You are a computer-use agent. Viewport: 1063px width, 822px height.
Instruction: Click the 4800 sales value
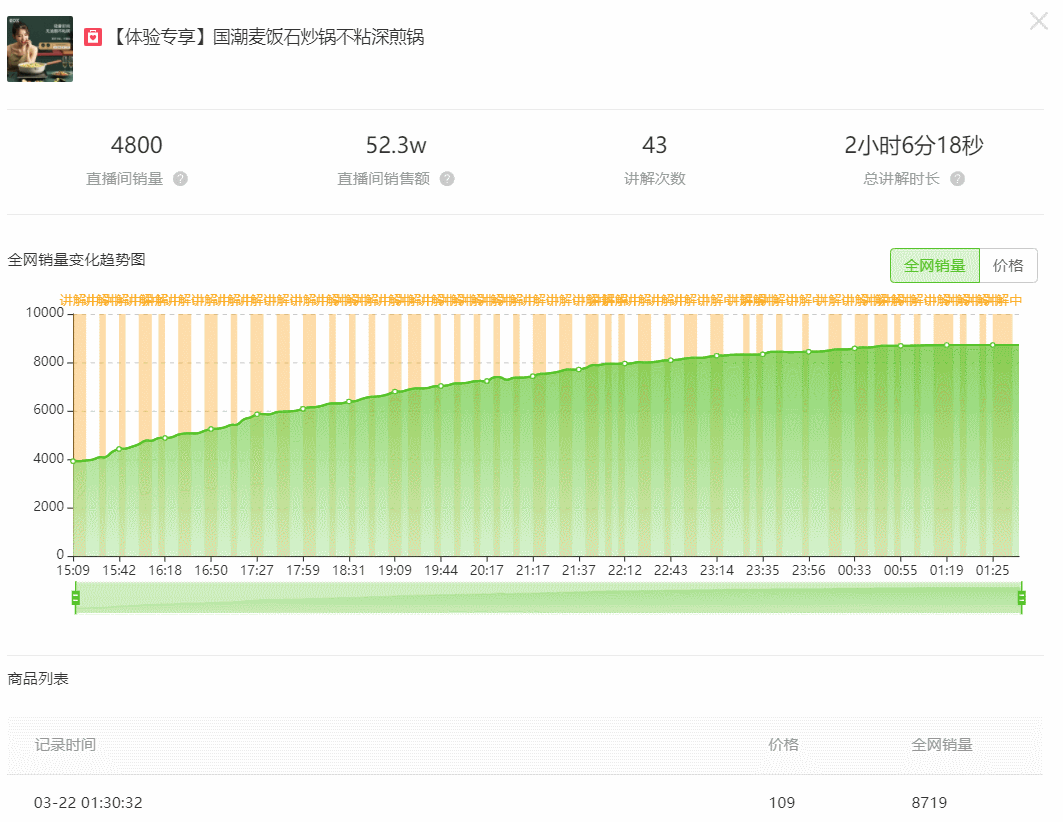[136, 145]
